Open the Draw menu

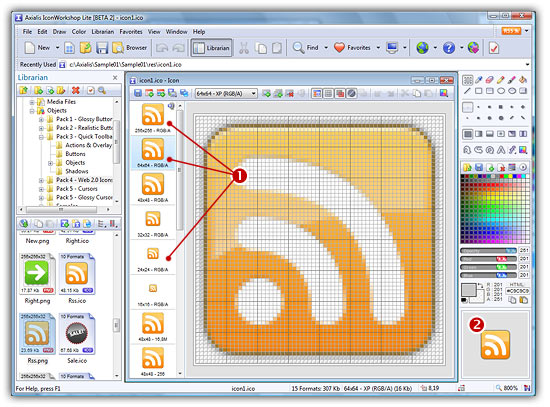pyautogui.click(x=59, y=32)
